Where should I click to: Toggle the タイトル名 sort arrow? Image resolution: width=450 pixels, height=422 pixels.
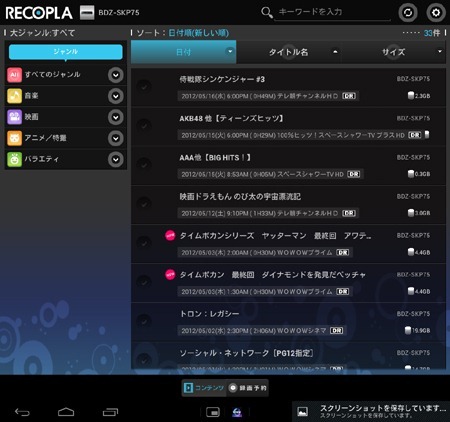(x=335, y=52)
